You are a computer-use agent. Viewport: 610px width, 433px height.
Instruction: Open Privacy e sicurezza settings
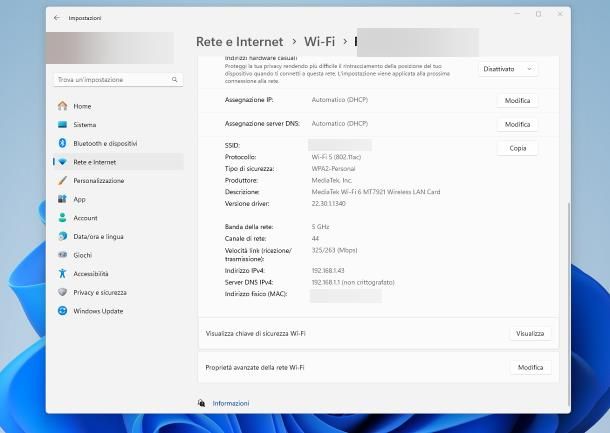pos(118,292)
